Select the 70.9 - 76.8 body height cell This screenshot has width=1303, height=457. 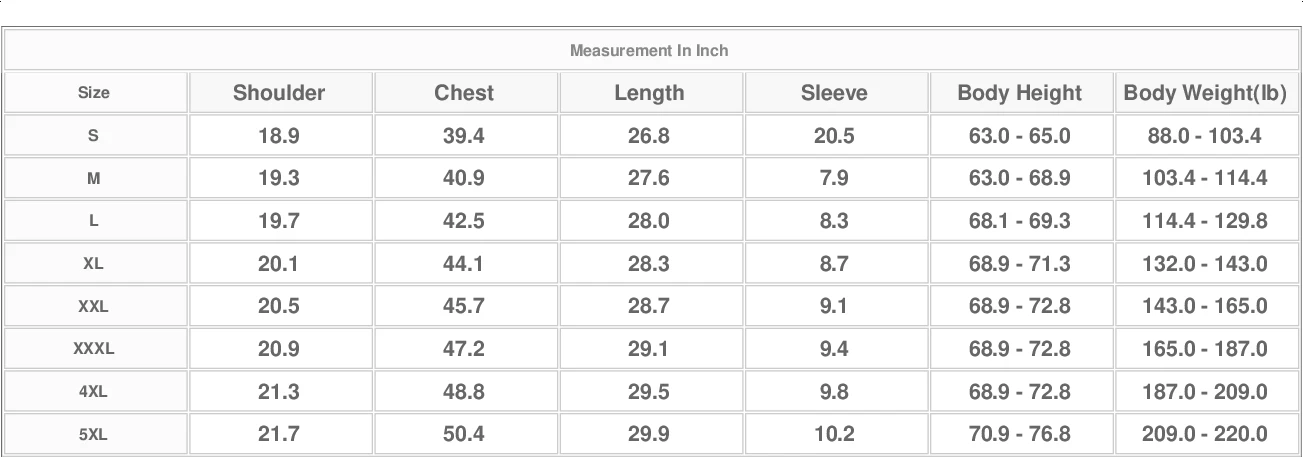click(1020, 434)
